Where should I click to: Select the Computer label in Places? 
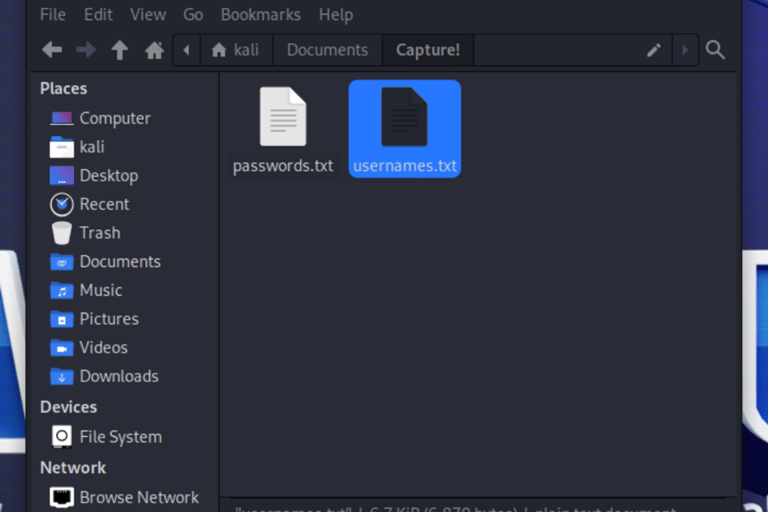point(115,119)
